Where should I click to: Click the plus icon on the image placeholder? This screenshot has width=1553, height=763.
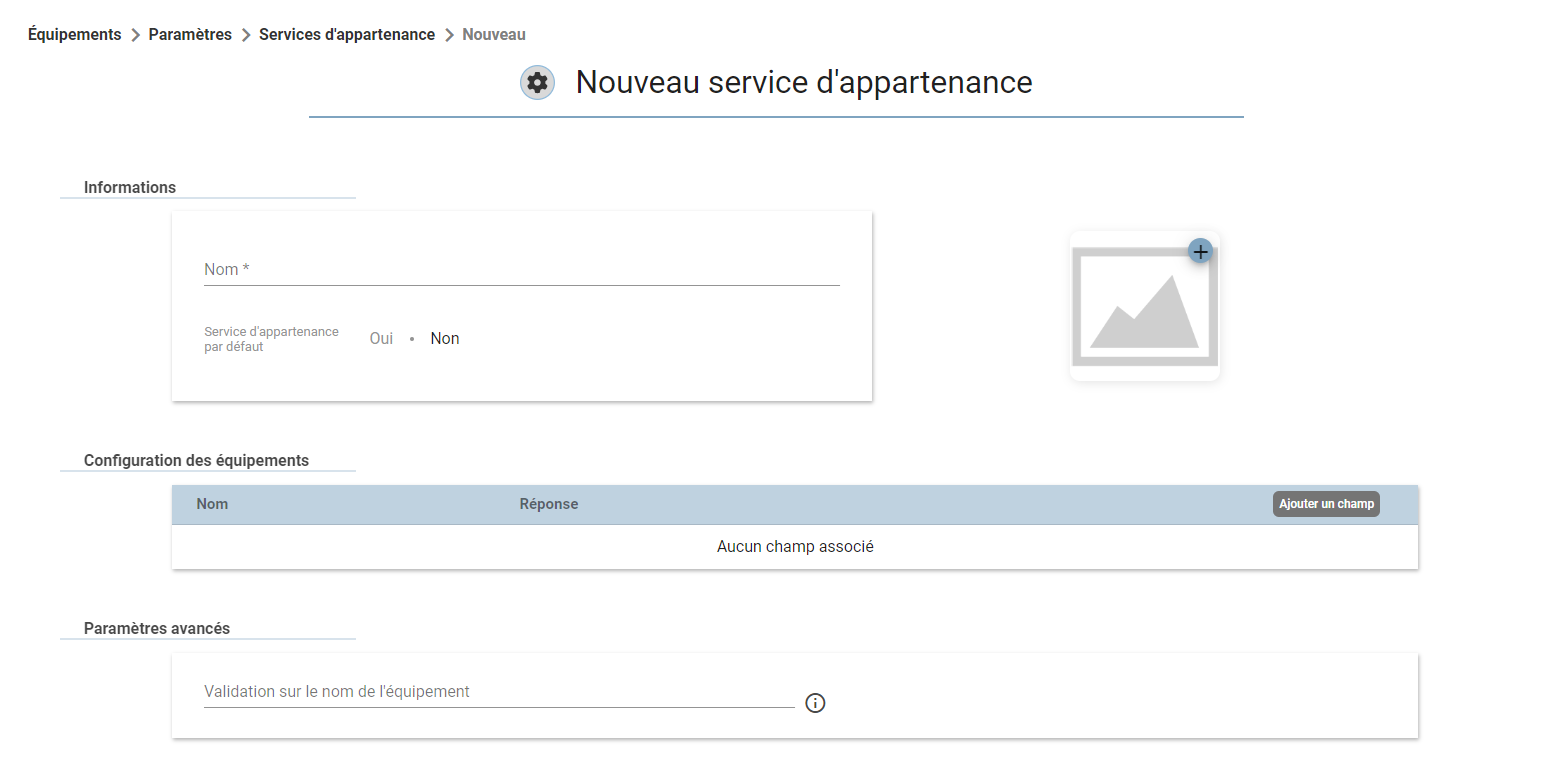click(x=1201, y=251)
